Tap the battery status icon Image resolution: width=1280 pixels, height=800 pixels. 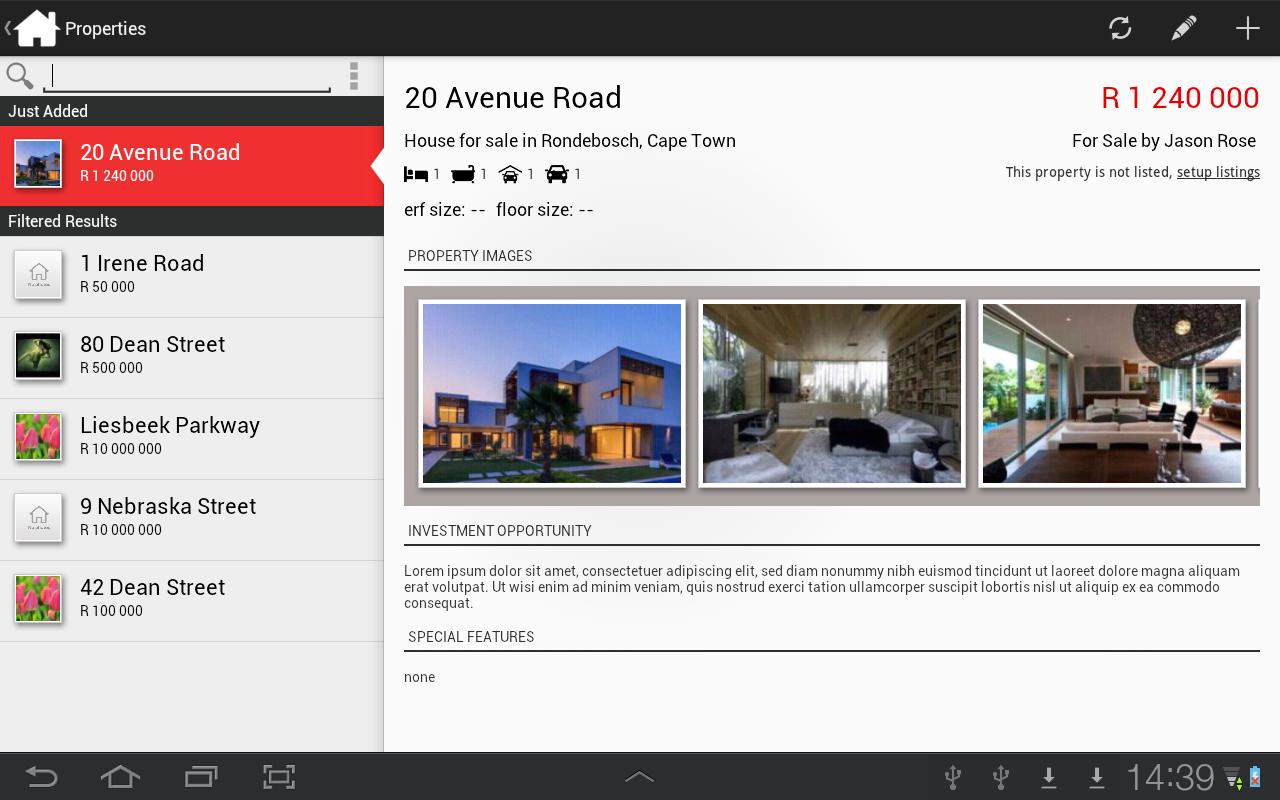1256,777
